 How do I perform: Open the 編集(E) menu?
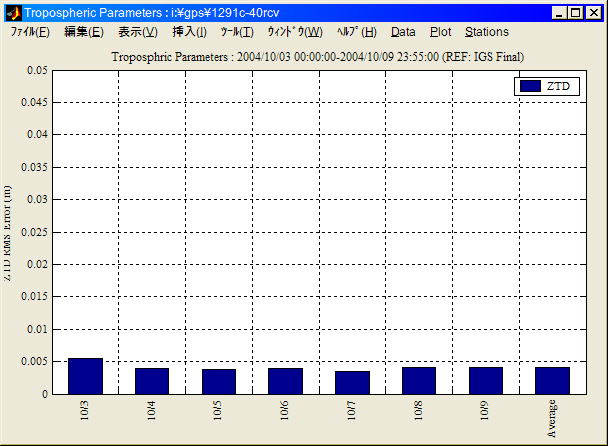83,32
